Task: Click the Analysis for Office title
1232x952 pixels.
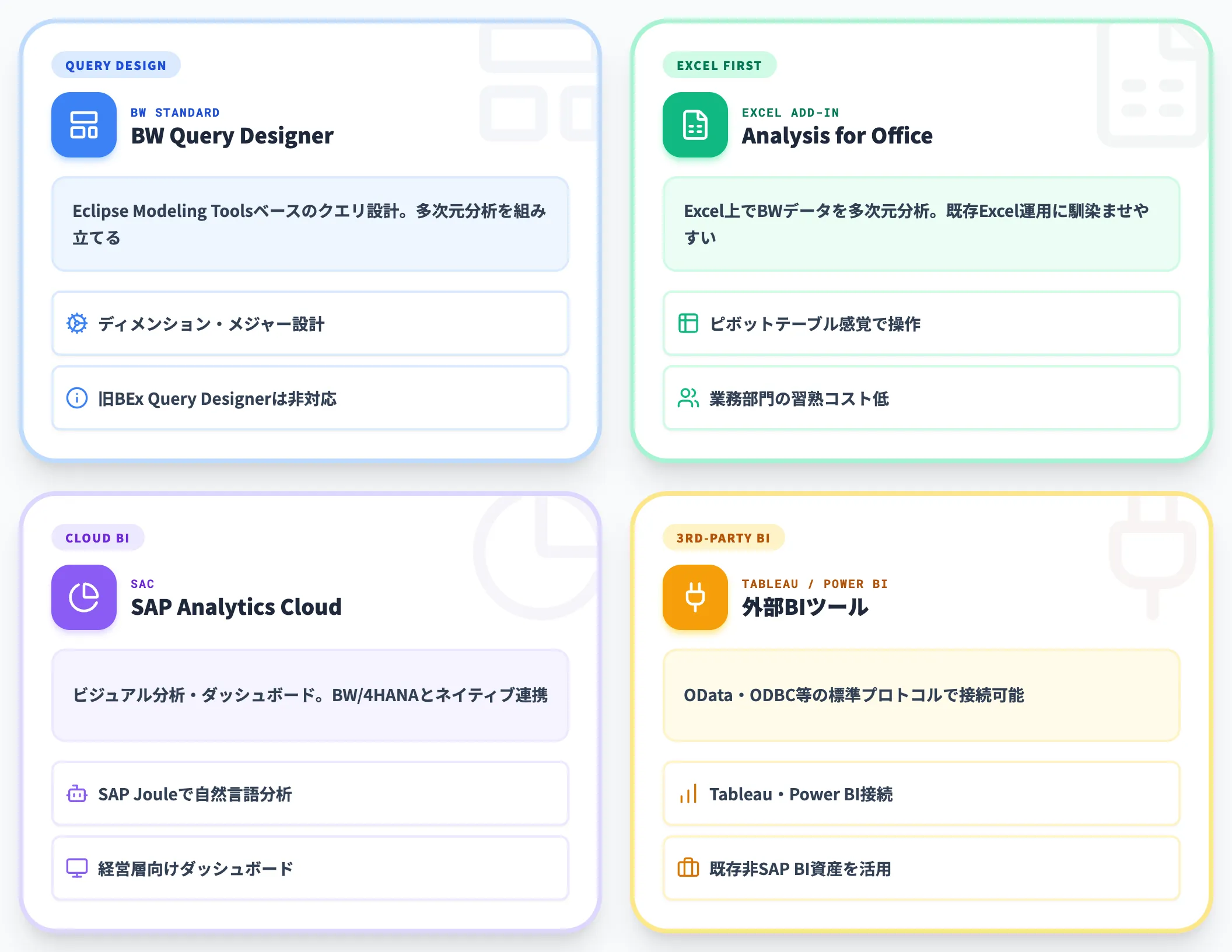Action: 837,136
